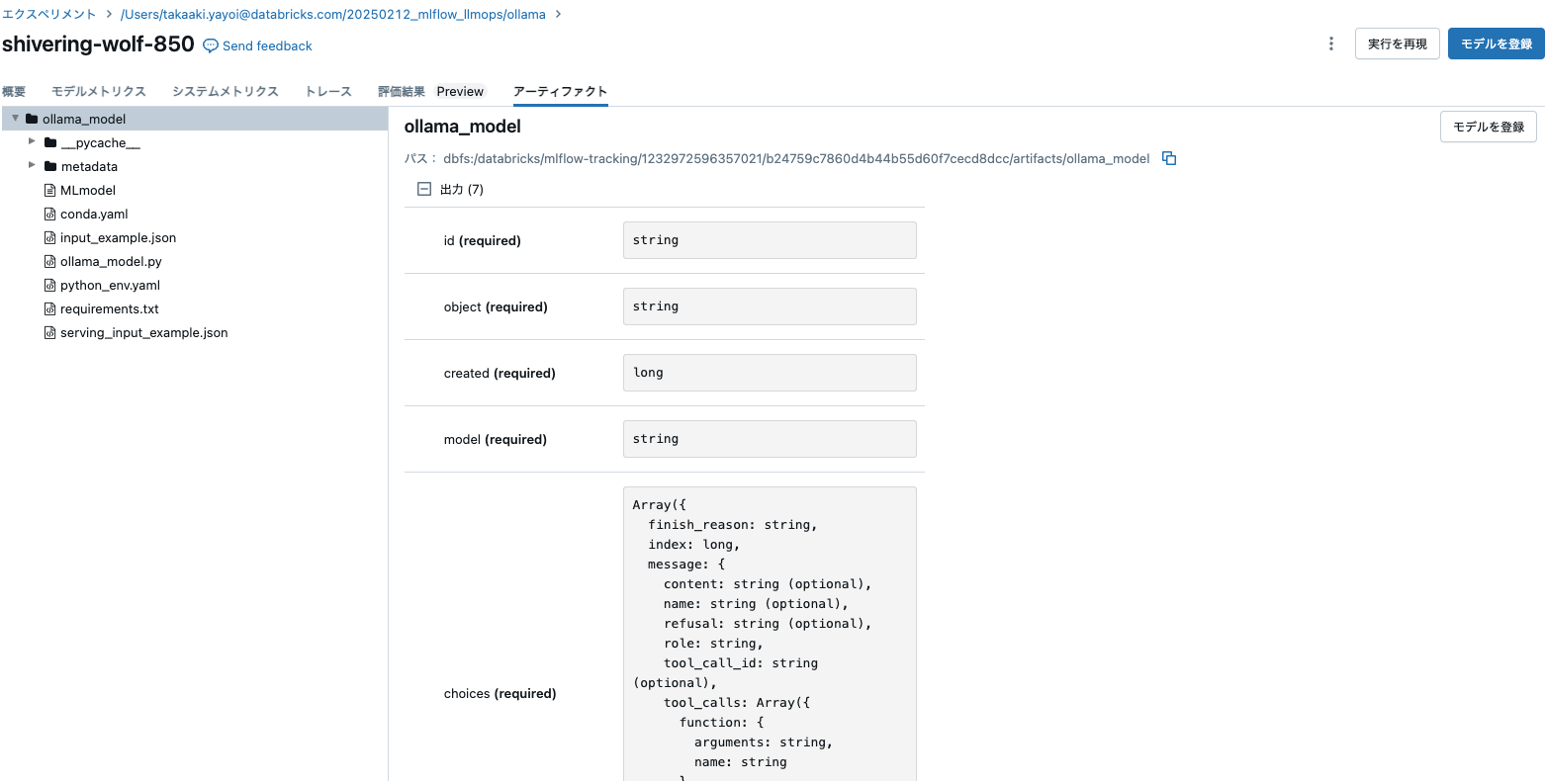Click the Send feedback speech bubble icon
1546x784 pixels.
(x=209, y=45)
